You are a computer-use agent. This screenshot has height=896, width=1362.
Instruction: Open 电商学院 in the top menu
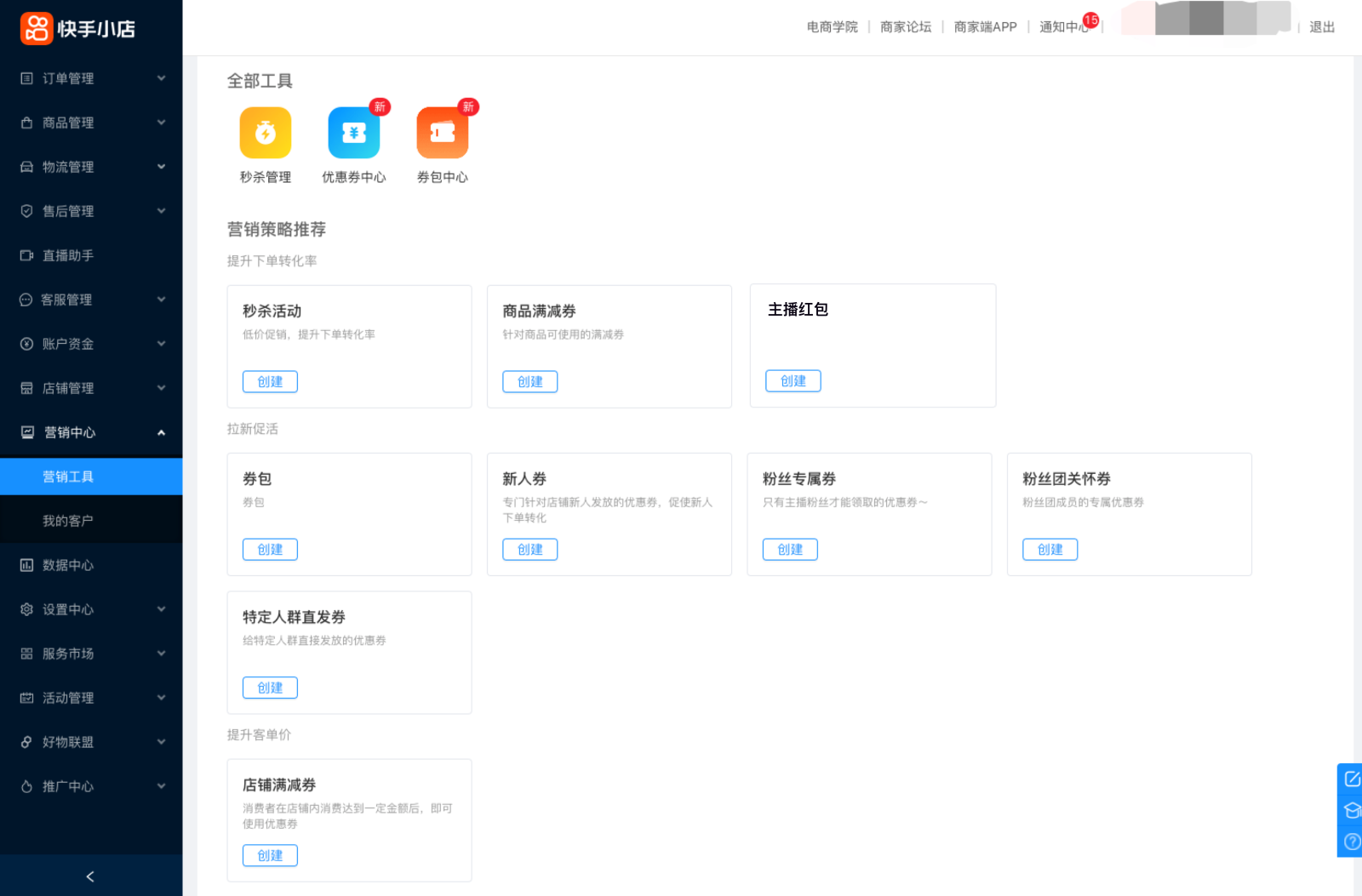pyautogui.click(x=832, y=26)
